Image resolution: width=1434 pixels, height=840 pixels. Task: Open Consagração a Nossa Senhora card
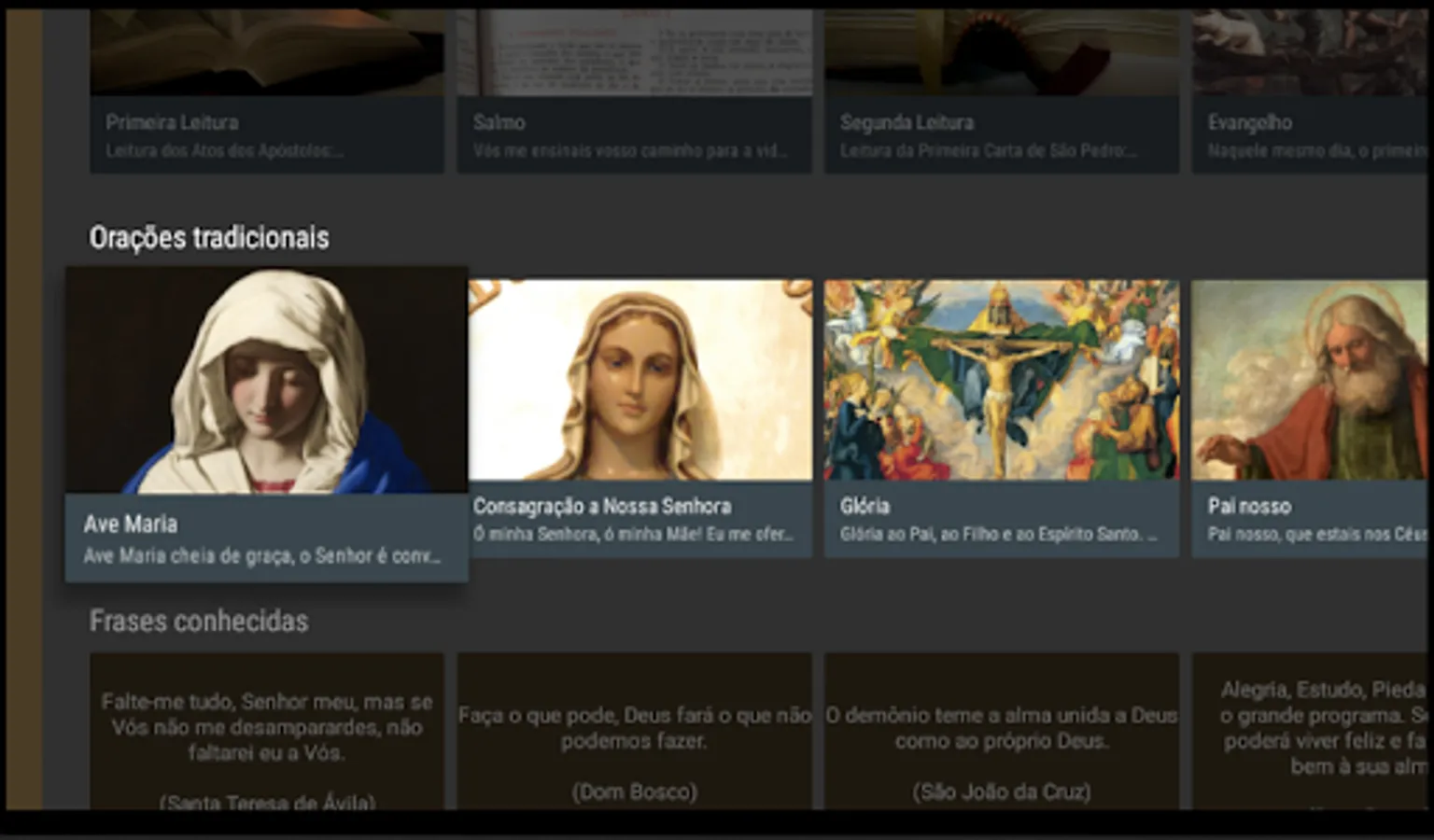point(640,418)
